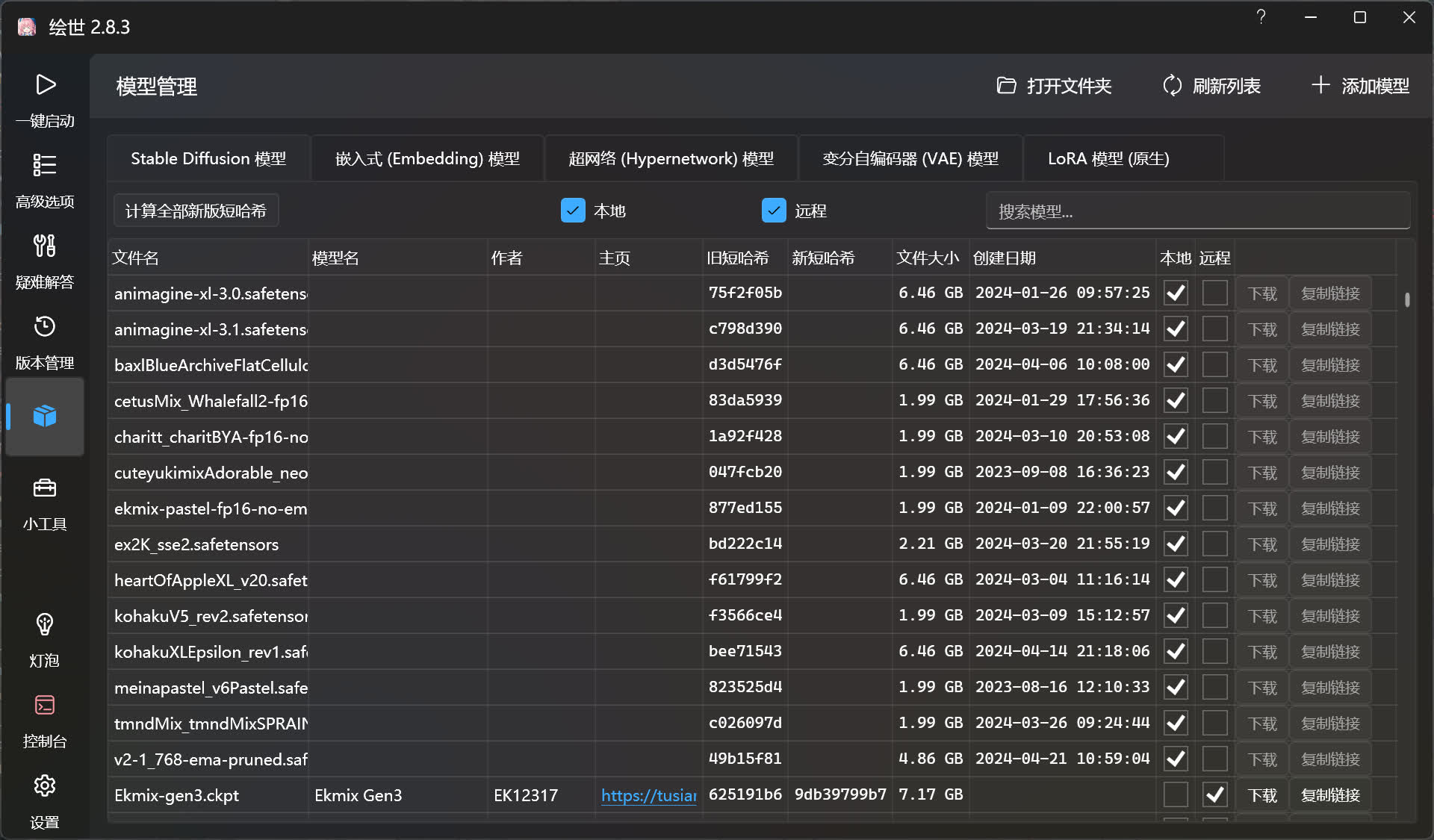Switch to the Embedding model tab
This screenshot has width=1434, height=840.
tap(427, 159)
